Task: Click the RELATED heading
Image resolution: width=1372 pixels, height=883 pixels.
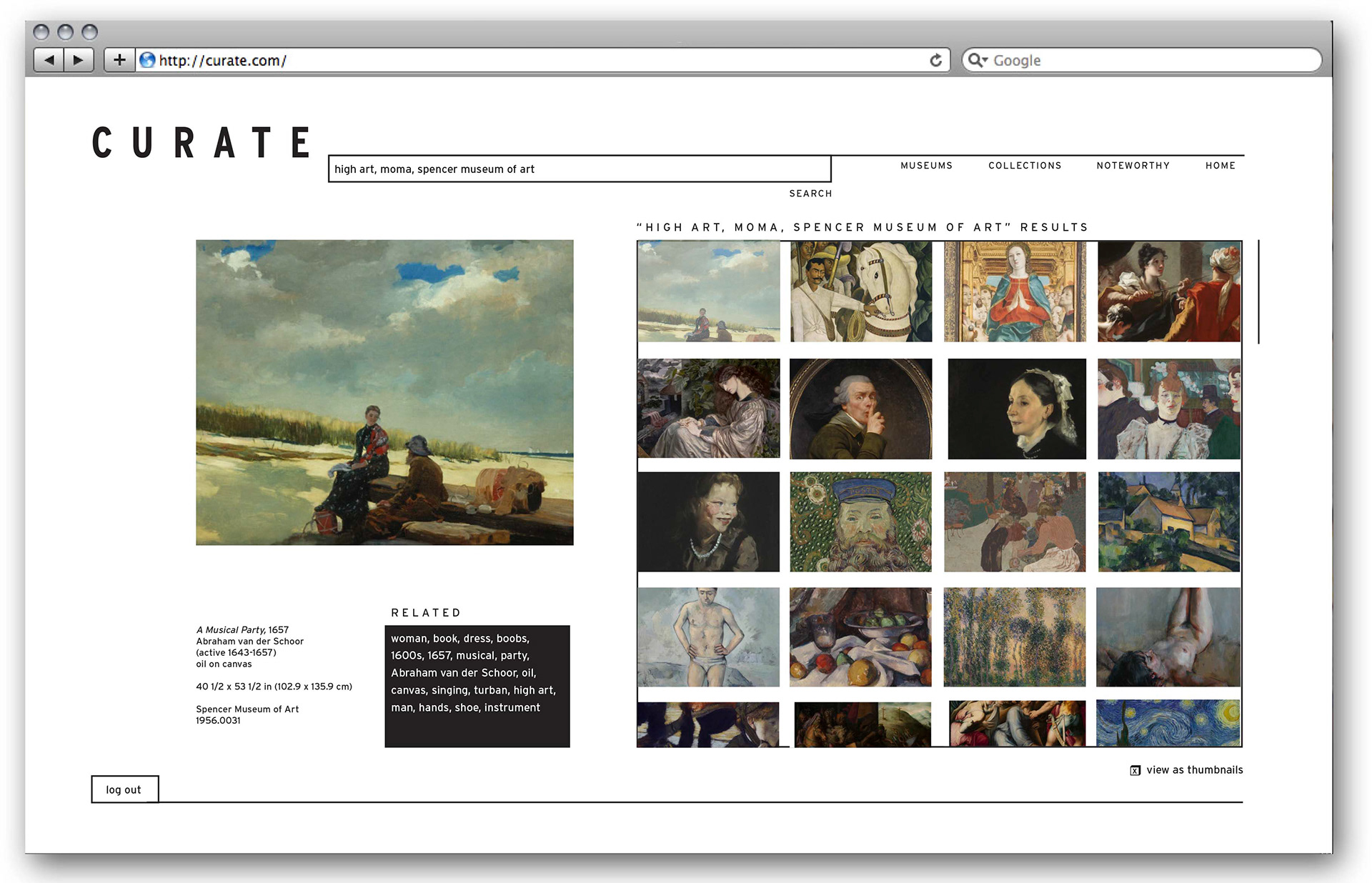Action: 426,613
